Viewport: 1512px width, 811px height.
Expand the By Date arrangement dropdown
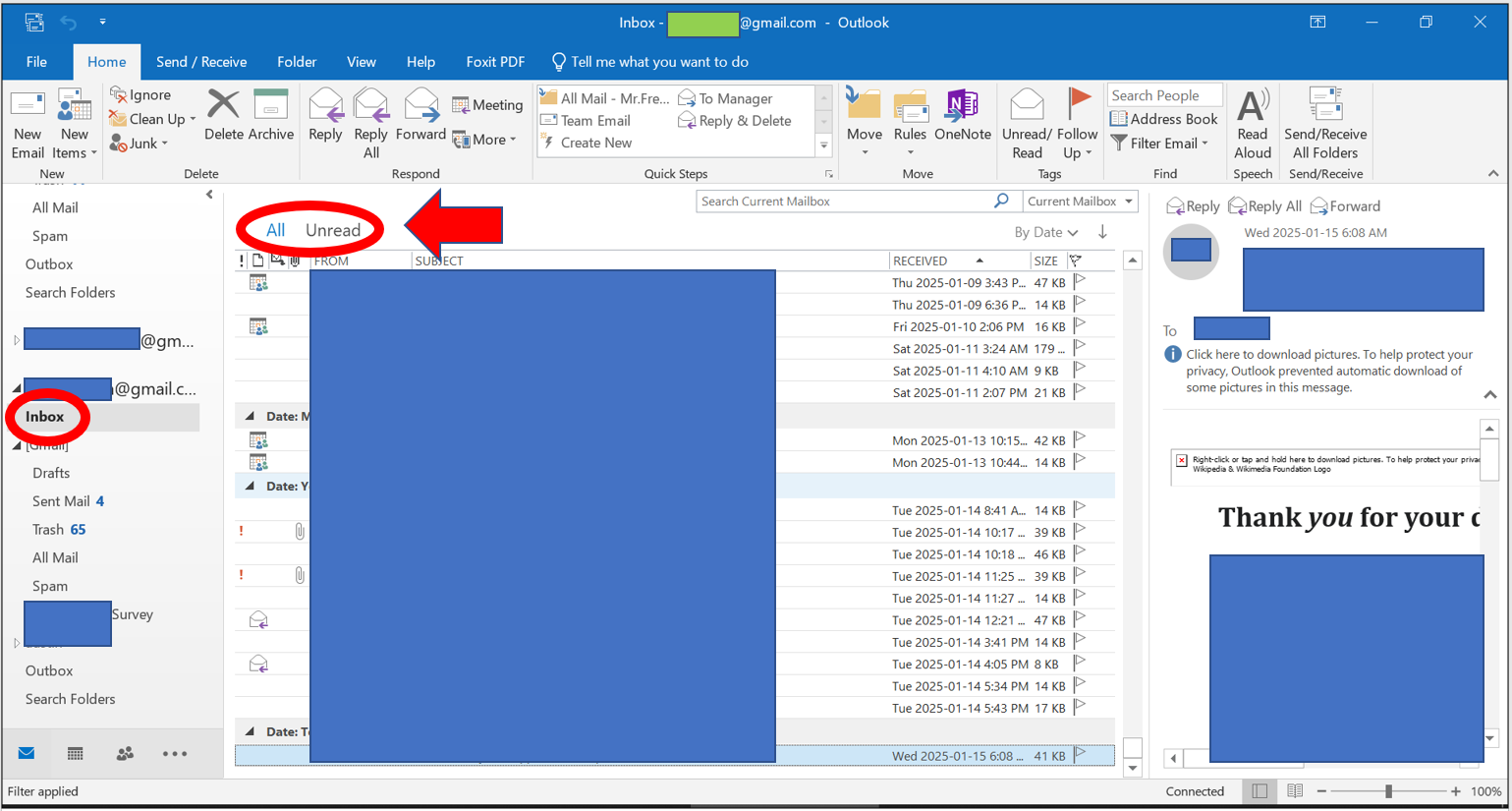click(1045, 233)
